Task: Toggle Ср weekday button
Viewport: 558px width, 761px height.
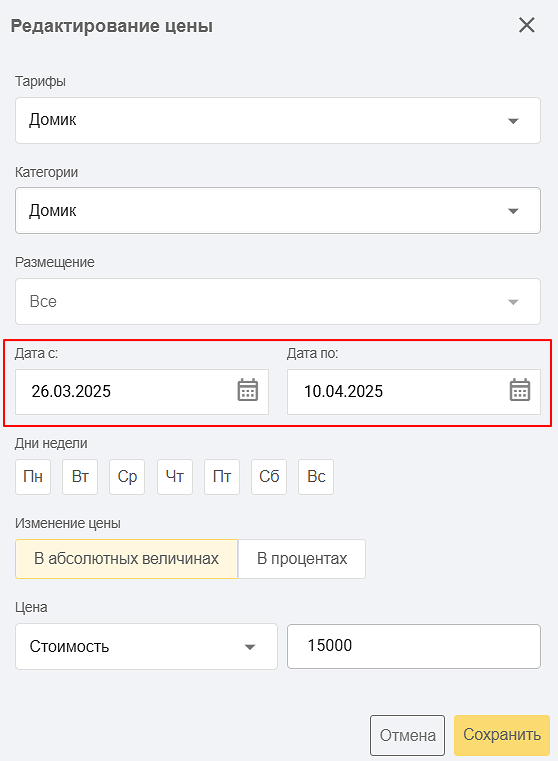Action: [127, 477]
